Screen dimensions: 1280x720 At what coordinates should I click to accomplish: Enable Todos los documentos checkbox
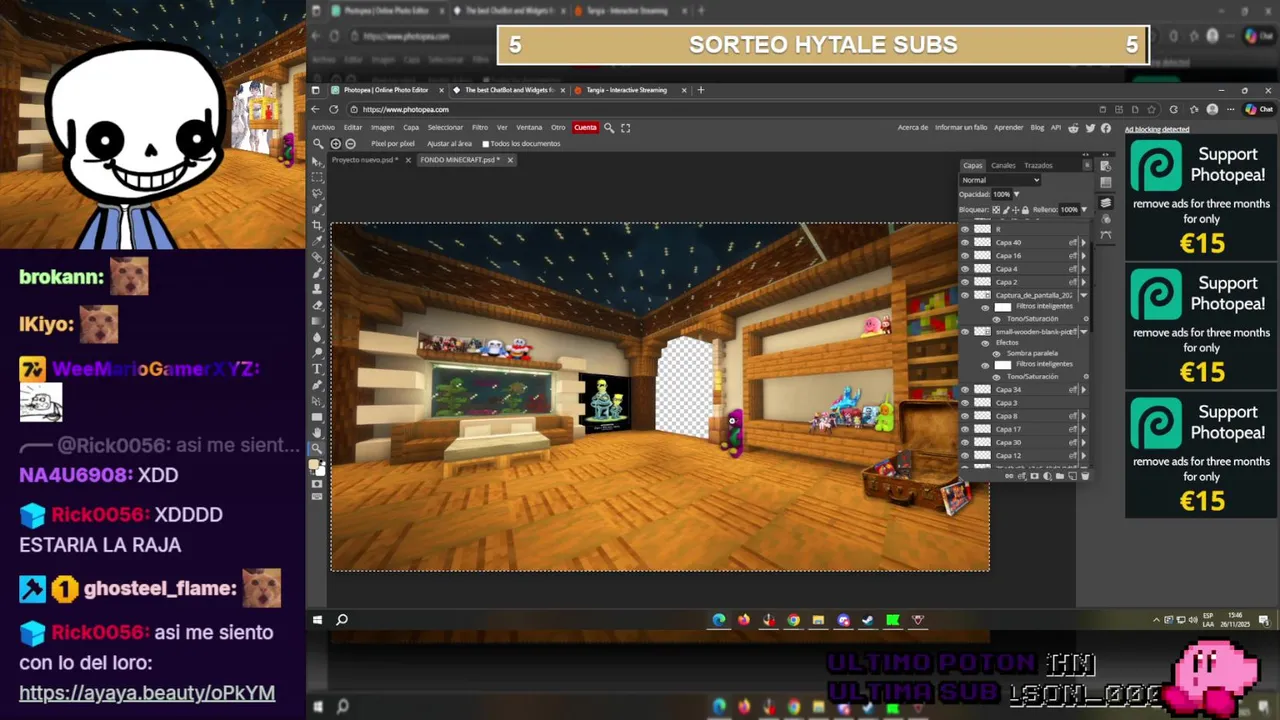click(x=486, y=143)
